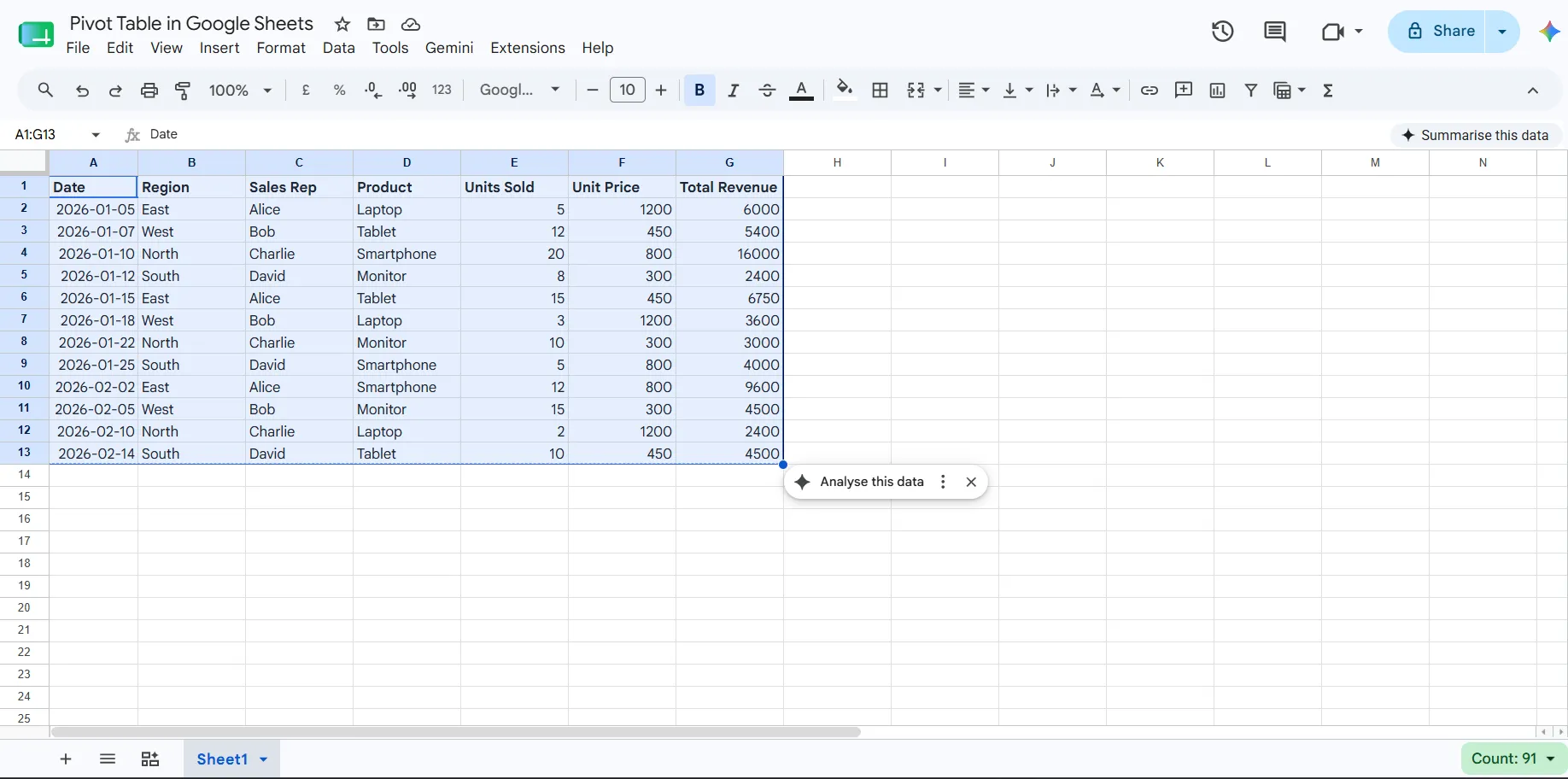
Task: Toggle bold formatting
Action: [699, 90]
